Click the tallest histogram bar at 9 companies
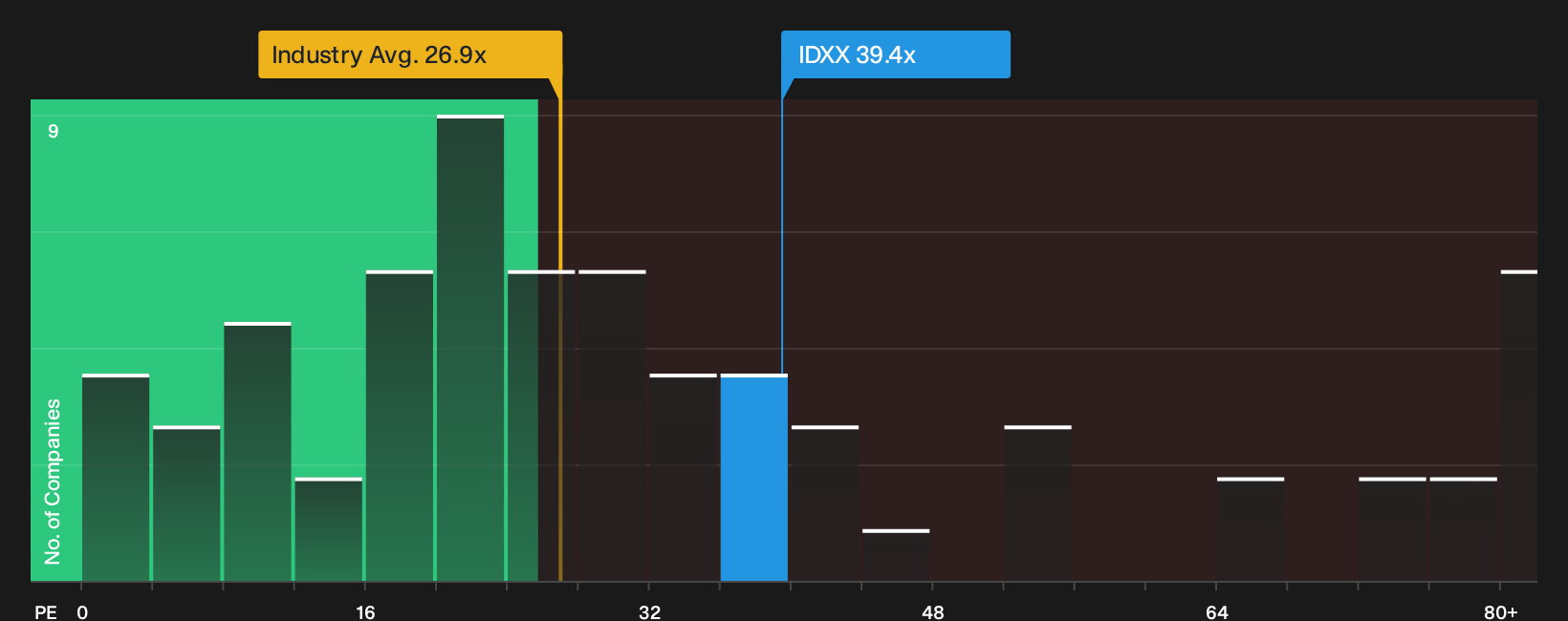Viewport: 1568px width, 621px height. click(x=470, y=348)
